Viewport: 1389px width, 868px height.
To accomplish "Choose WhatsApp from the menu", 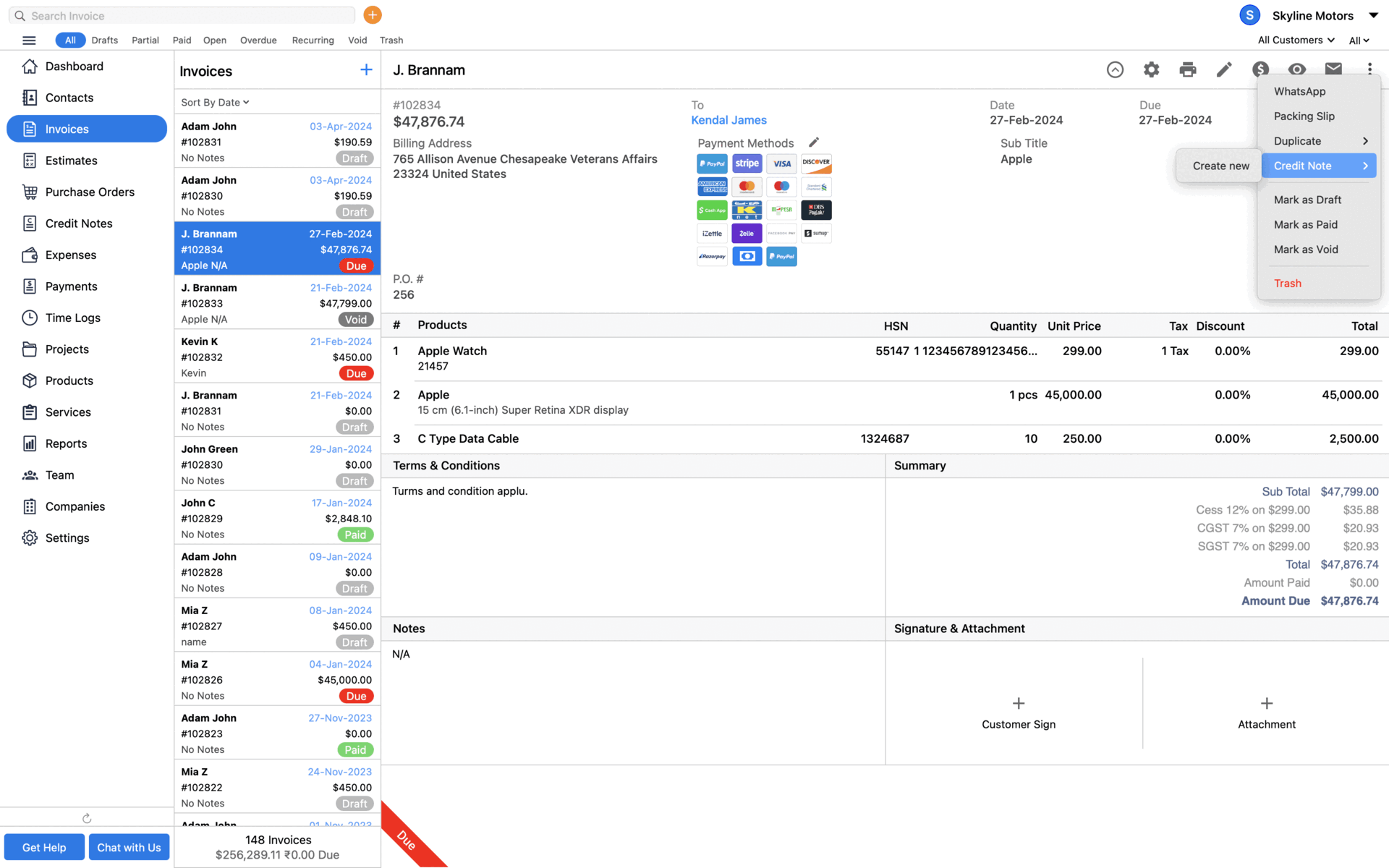I will (x=1319, y=91).
